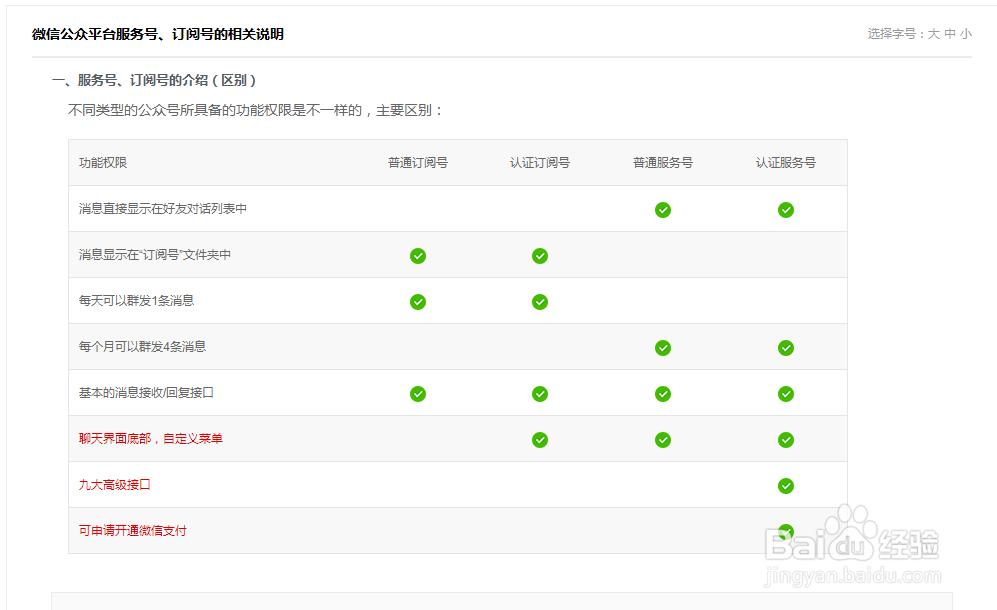Click 认证订阅号 checkmark in 订阅号文件夹 row

(x=540, y=256)
